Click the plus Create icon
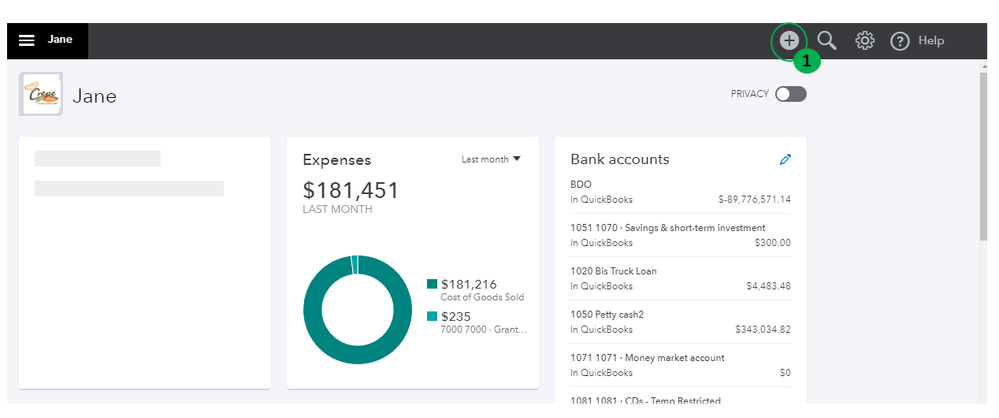Screen dimensions: 999x418 789,41
